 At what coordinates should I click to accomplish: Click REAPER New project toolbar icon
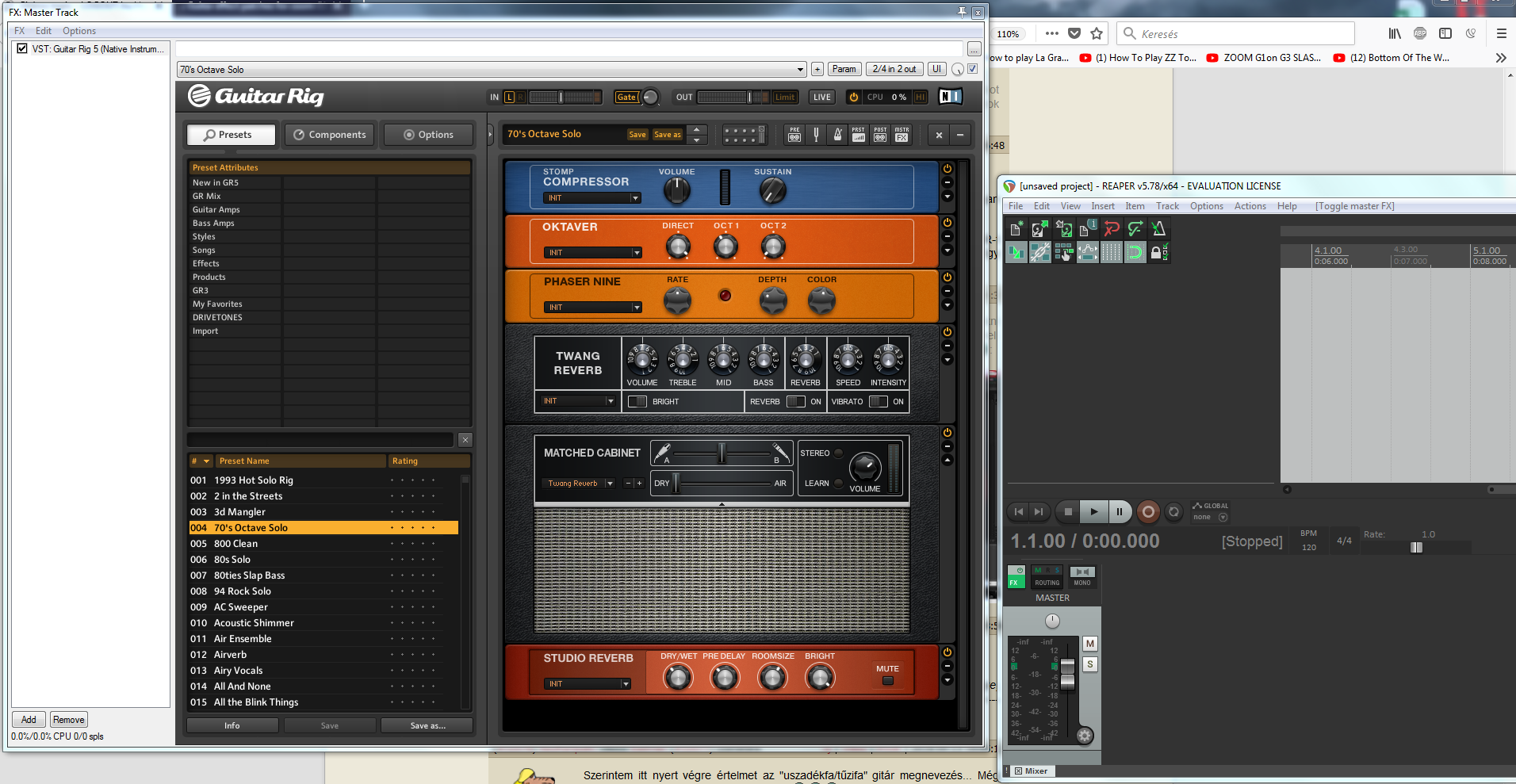(x=1016, y=229)
